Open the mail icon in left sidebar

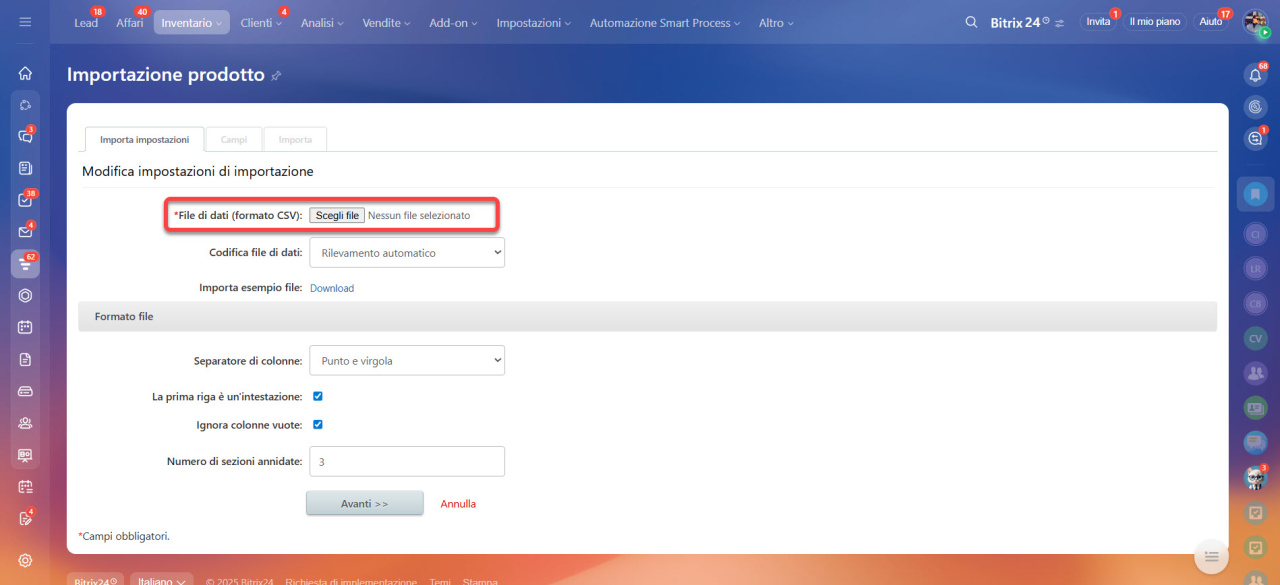[x=25, y=232]
